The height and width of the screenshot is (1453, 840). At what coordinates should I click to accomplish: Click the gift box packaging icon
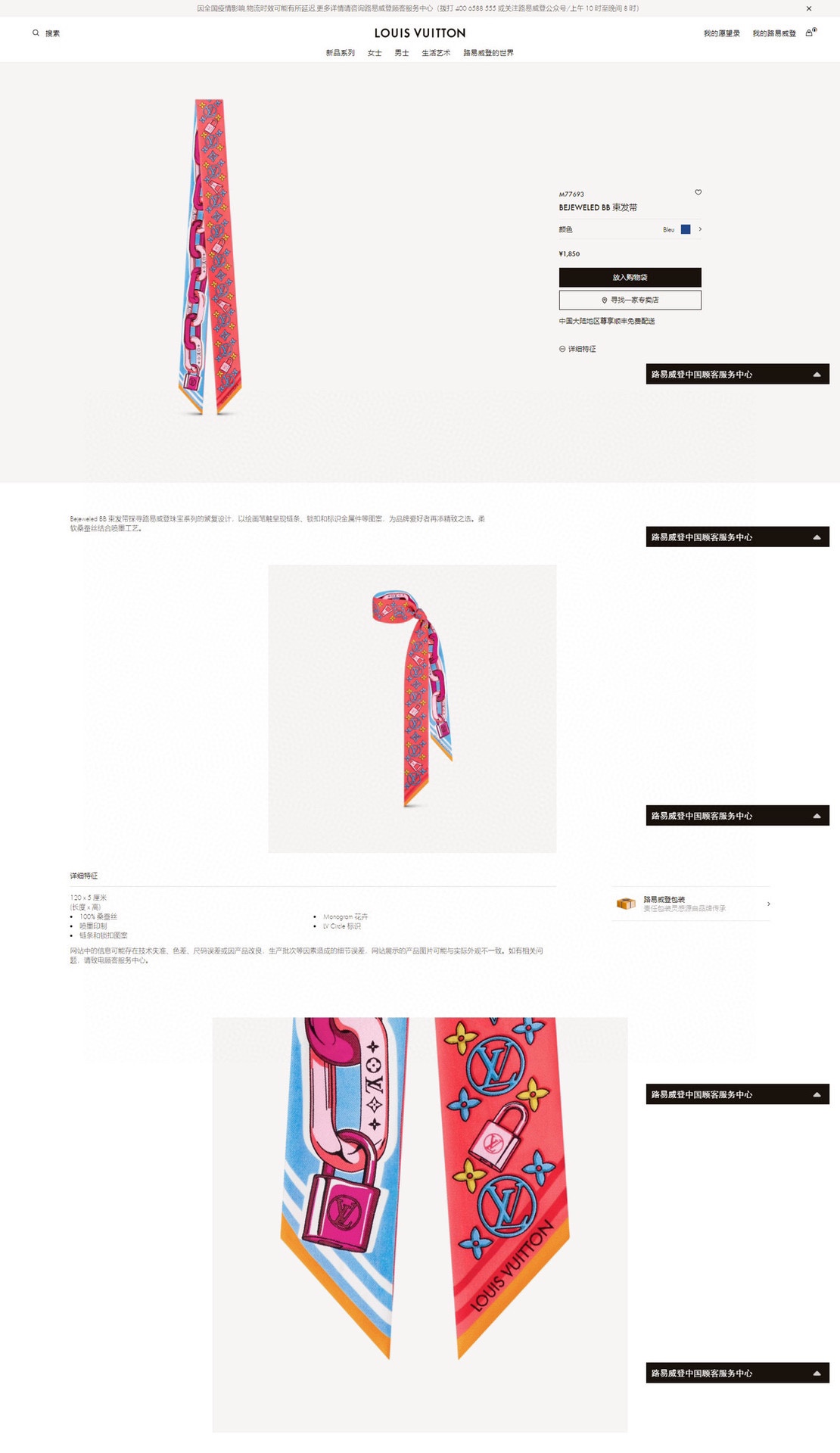point(626,904)
